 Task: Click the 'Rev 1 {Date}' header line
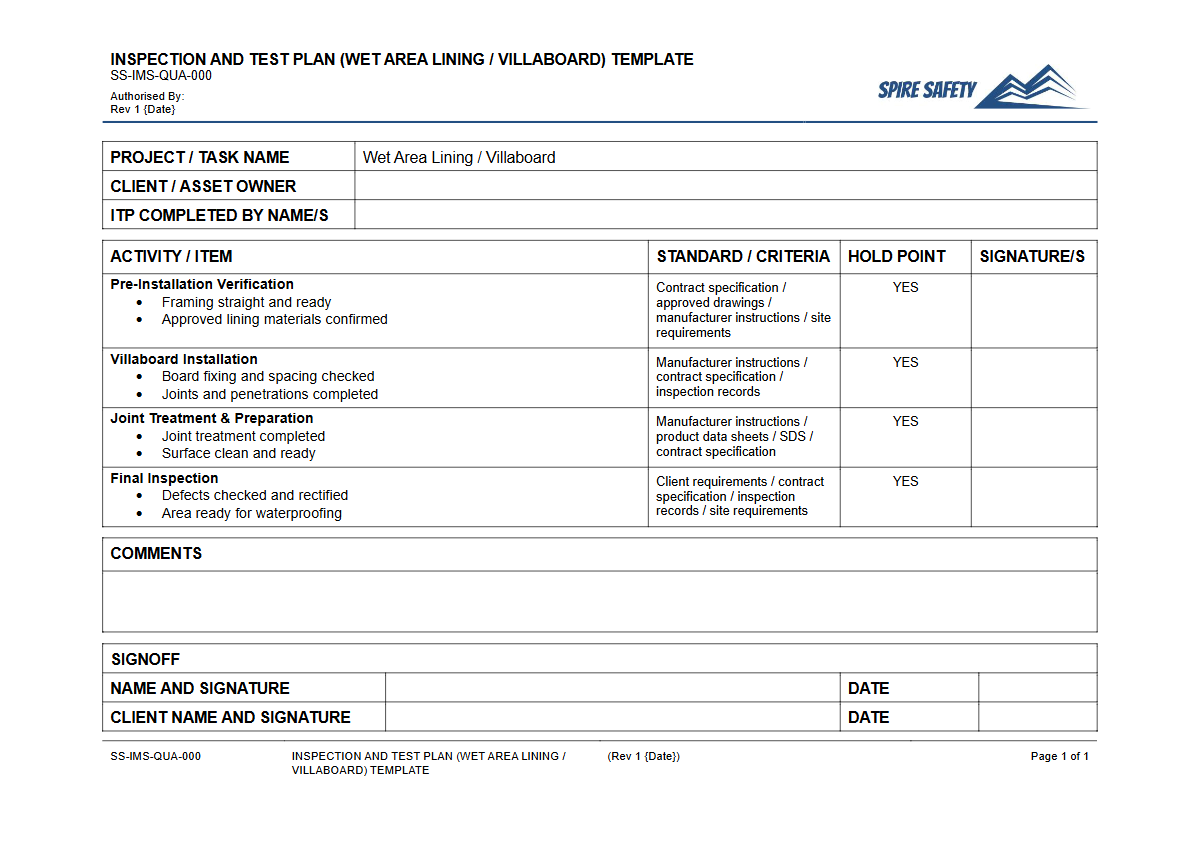(143, 109)
